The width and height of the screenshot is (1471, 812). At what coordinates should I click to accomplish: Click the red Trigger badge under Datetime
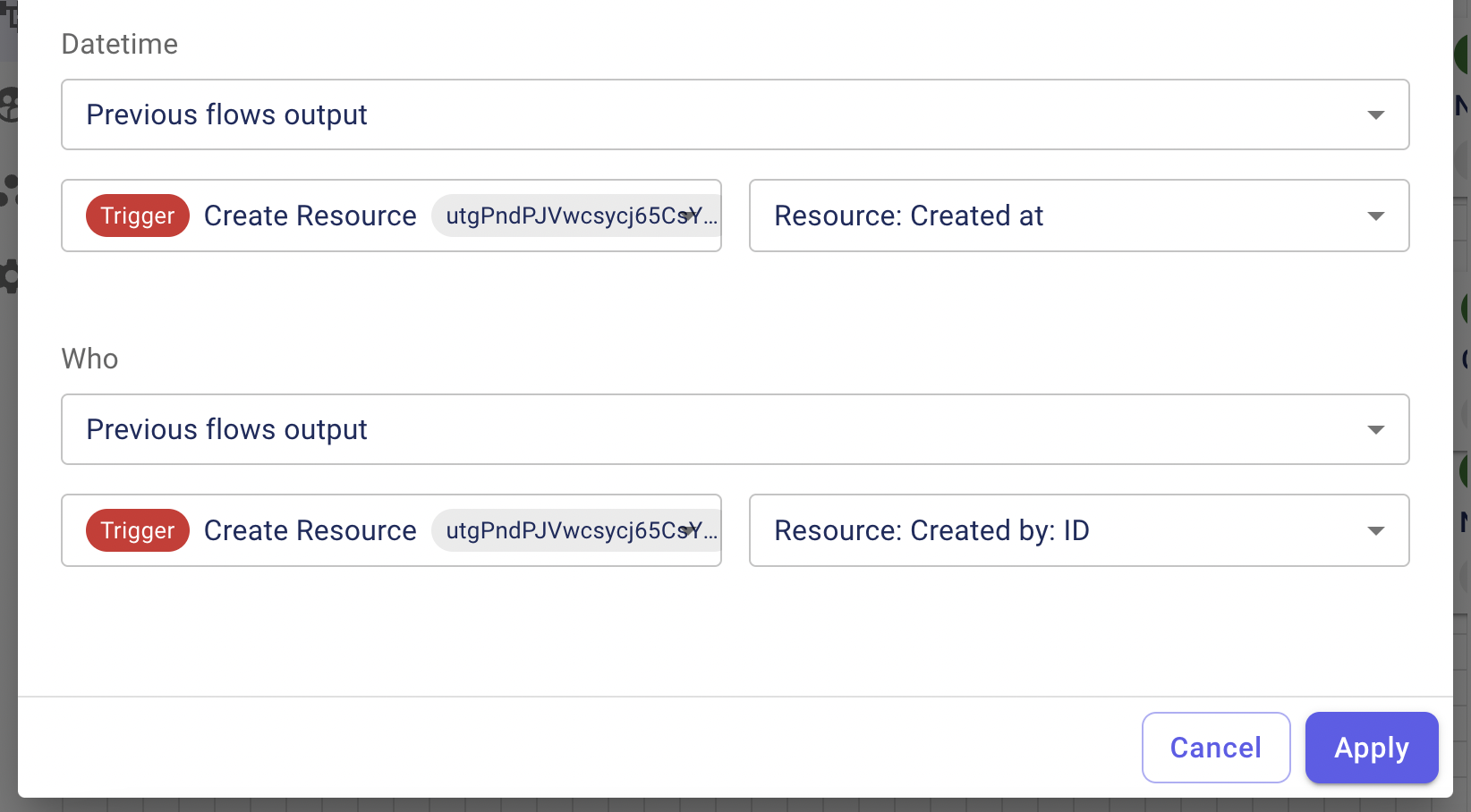click(x=138, y=216)
